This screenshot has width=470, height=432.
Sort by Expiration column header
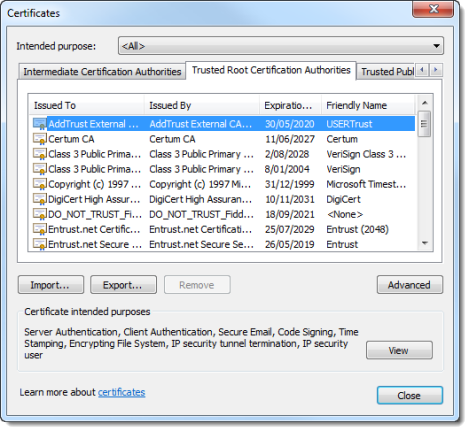290,105
